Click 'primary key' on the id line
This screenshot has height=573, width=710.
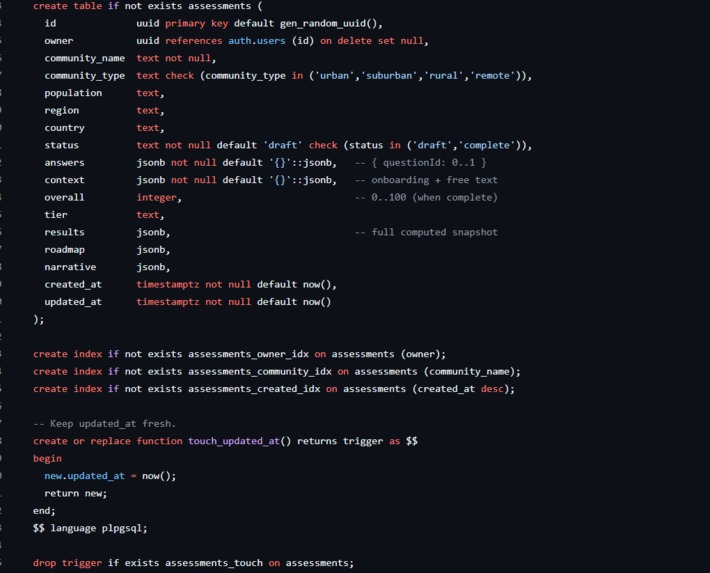pos(197,24)
